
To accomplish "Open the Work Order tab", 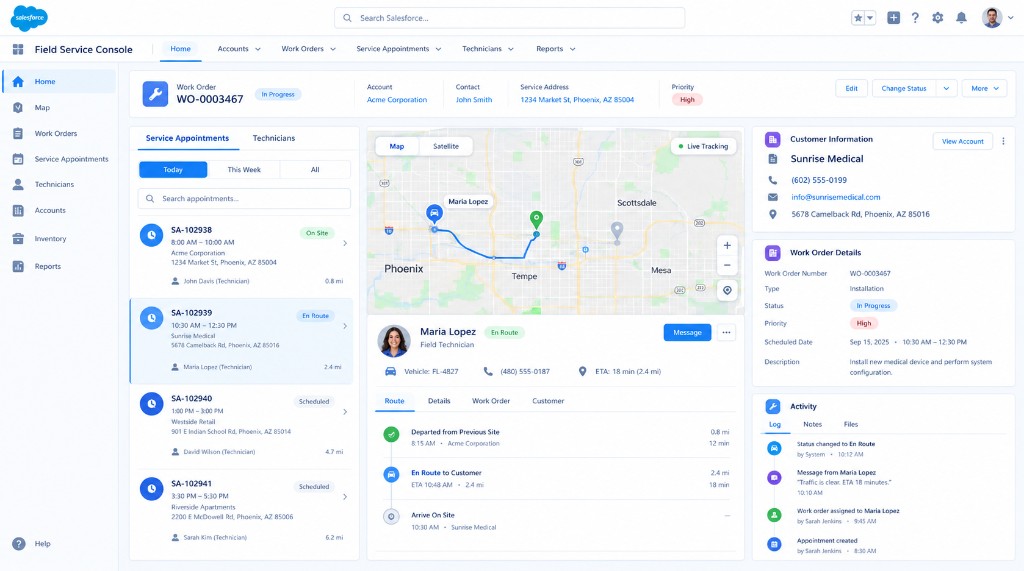I will point(490,401).
